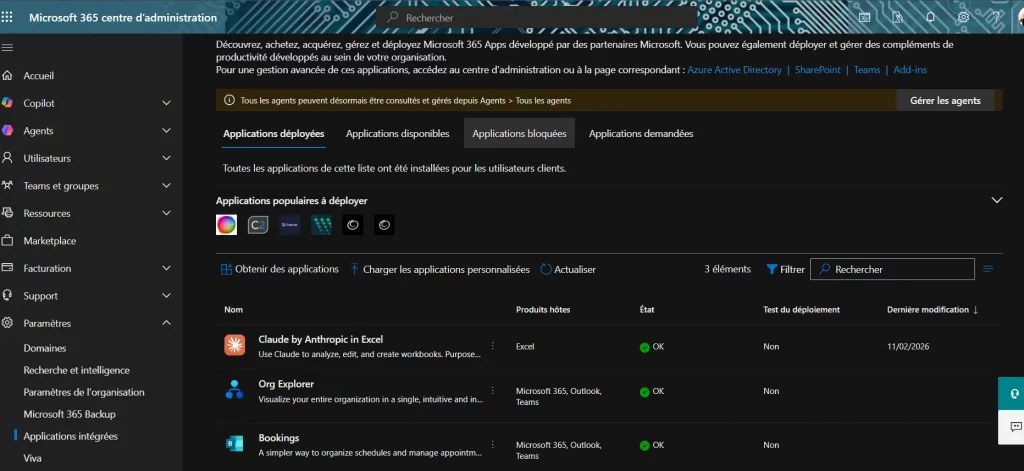Collapse the Paramètres navigation section
The width and height of the screenshot is (1024, 471).
pyautogui.click(x=166, y=323)
